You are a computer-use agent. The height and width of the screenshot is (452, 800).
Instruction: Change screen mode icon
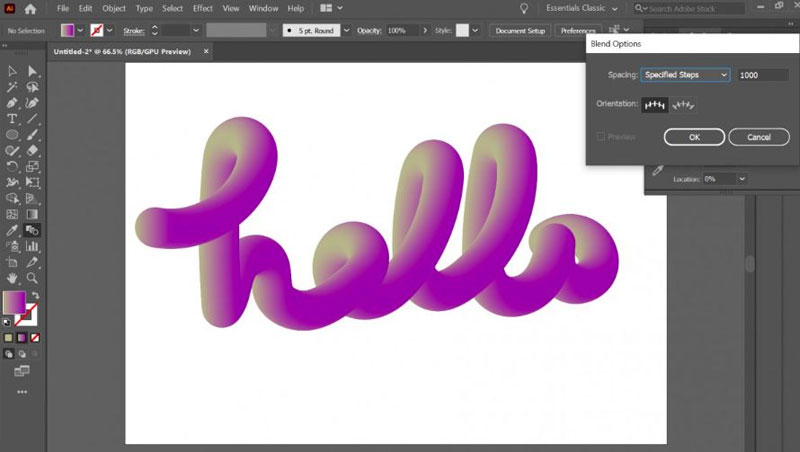(x=22, y=371)
